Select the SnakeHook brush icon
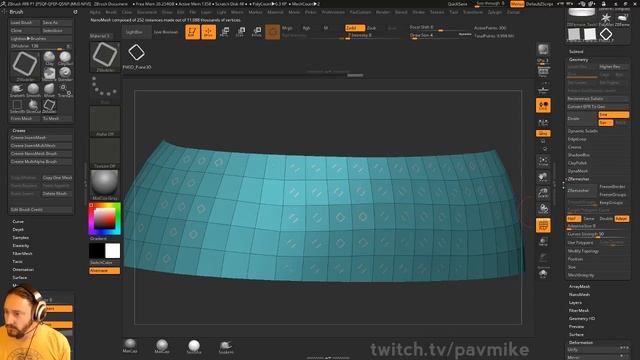640x360 pixels. coord(17,89)
